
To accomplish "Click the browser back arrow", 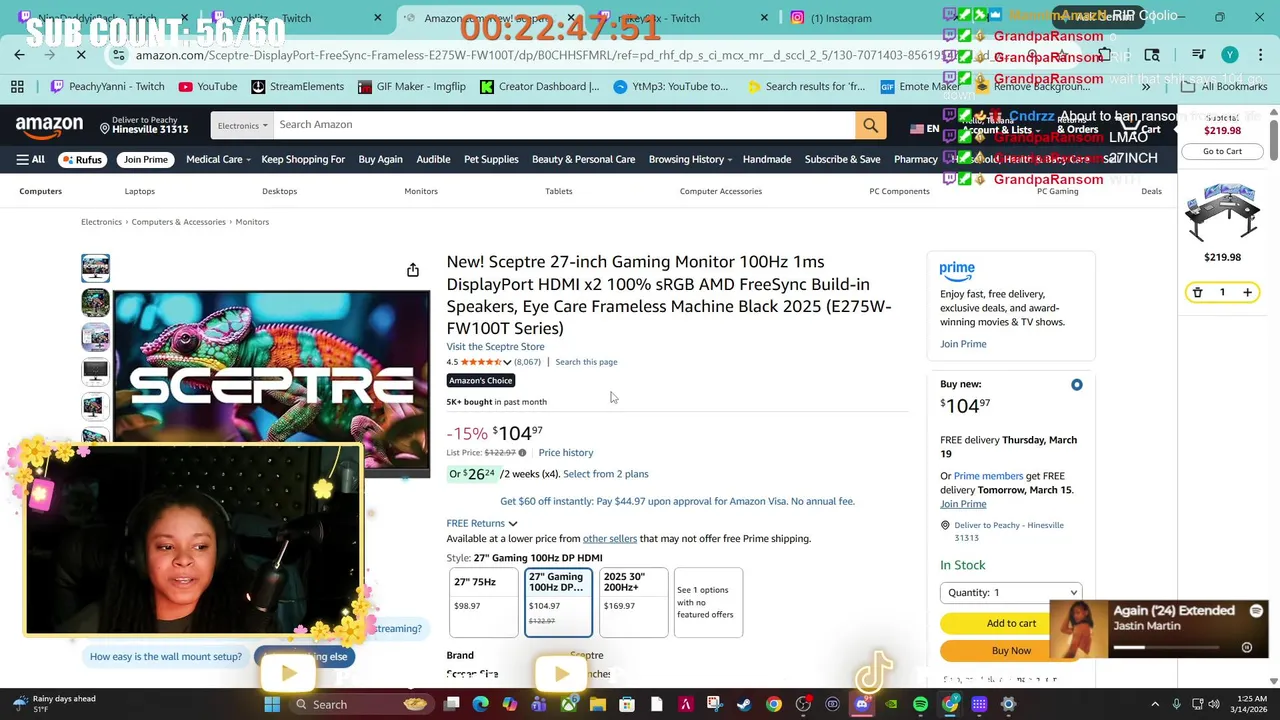I will 20,55.
